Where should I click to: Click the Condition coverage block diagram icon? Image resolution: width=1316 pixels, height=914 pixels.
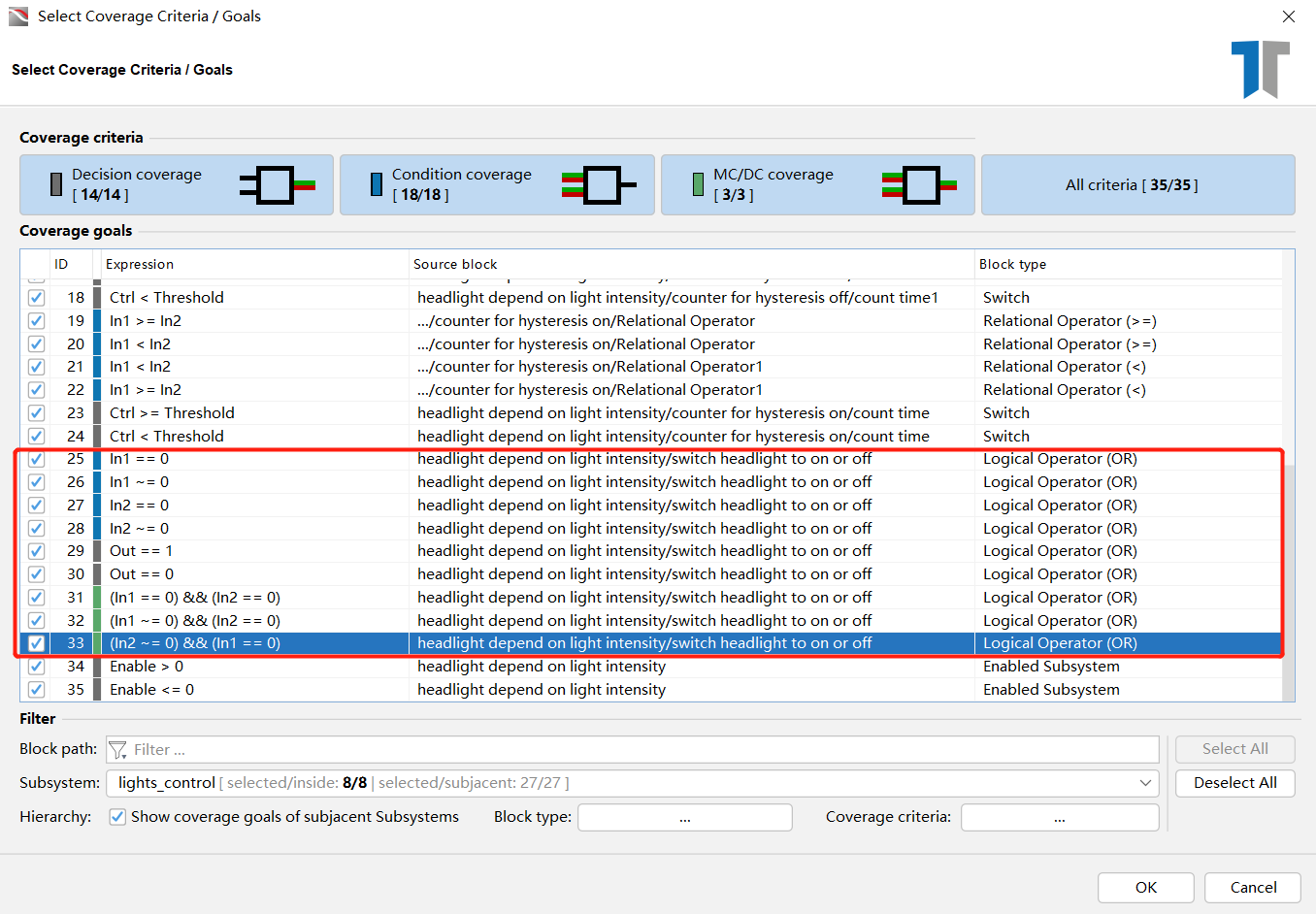pyautogui.click(x=598, y=184)
